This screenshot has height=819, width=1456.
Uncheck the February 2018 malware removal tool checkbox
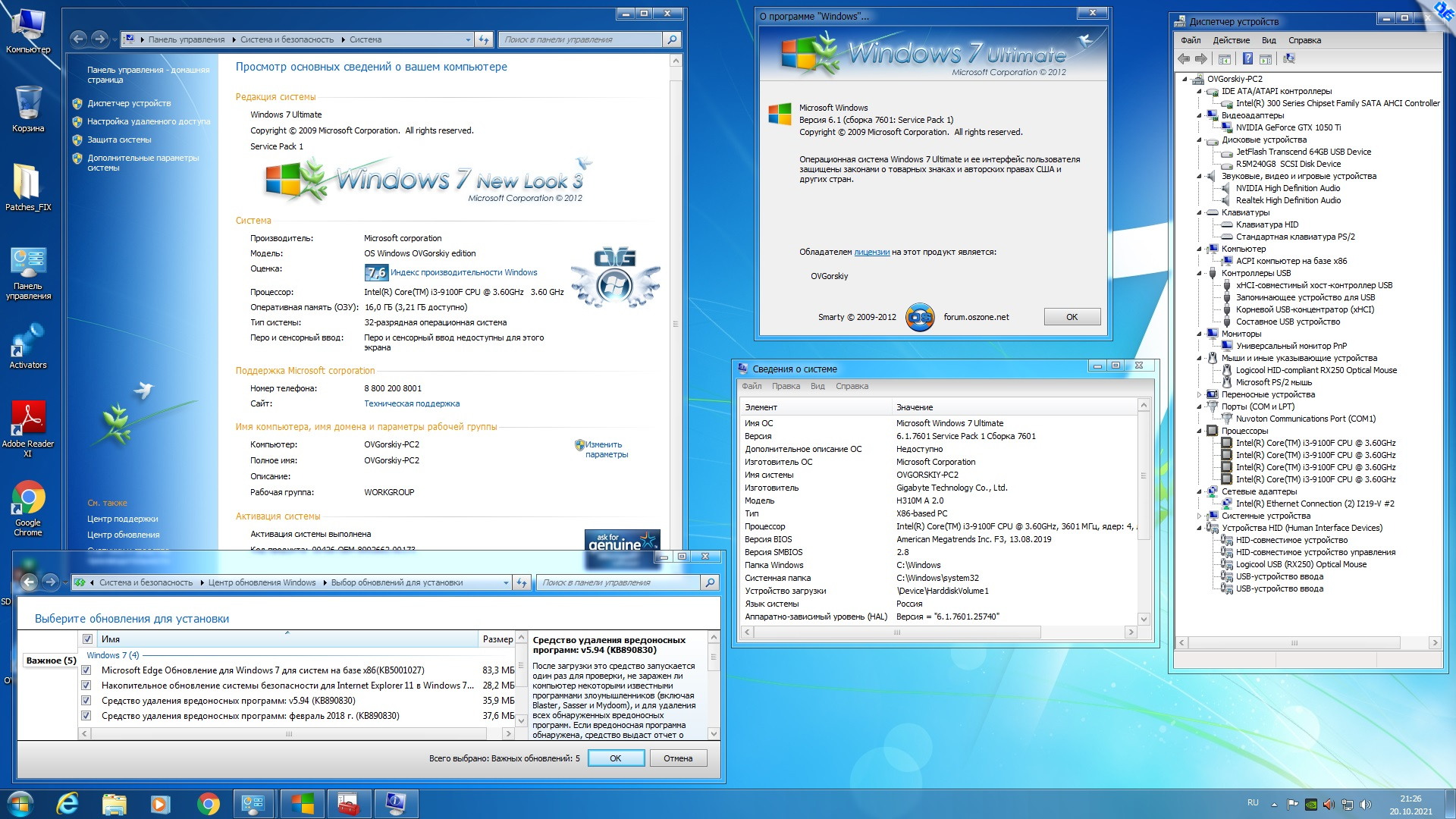tap(86, 716)
